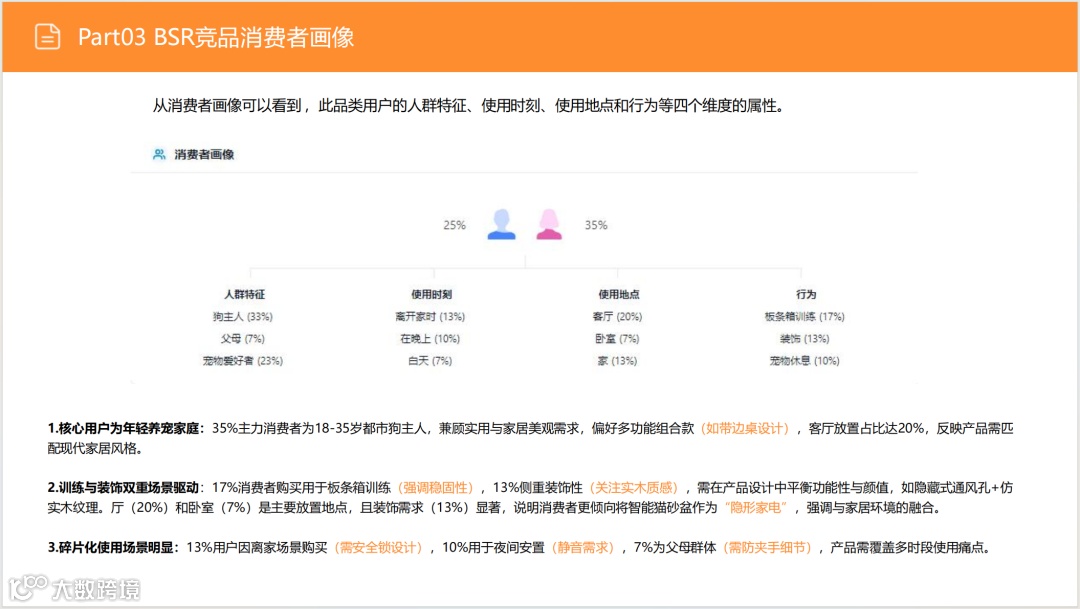Click the 25% male percentage
1080x609 pixels.
[455, 225]
